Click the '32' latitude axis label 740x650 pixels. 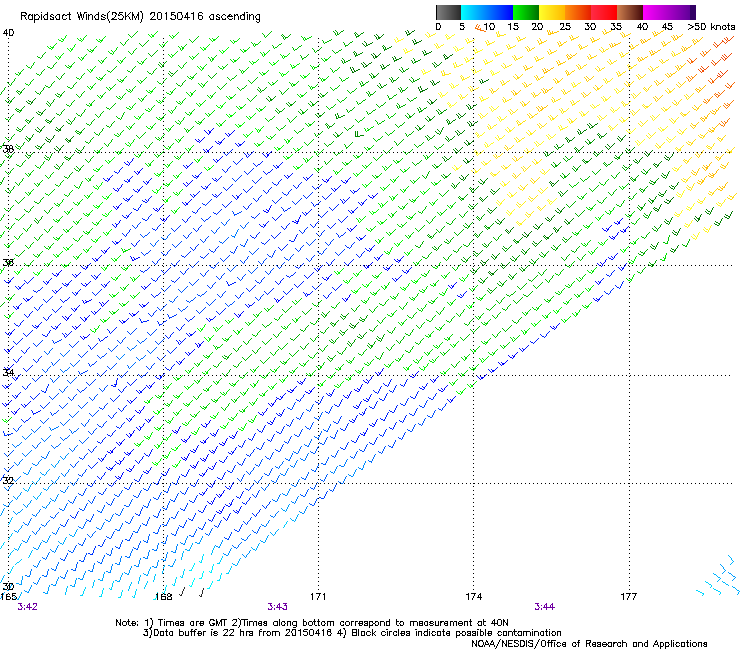(x=8, y=481)
